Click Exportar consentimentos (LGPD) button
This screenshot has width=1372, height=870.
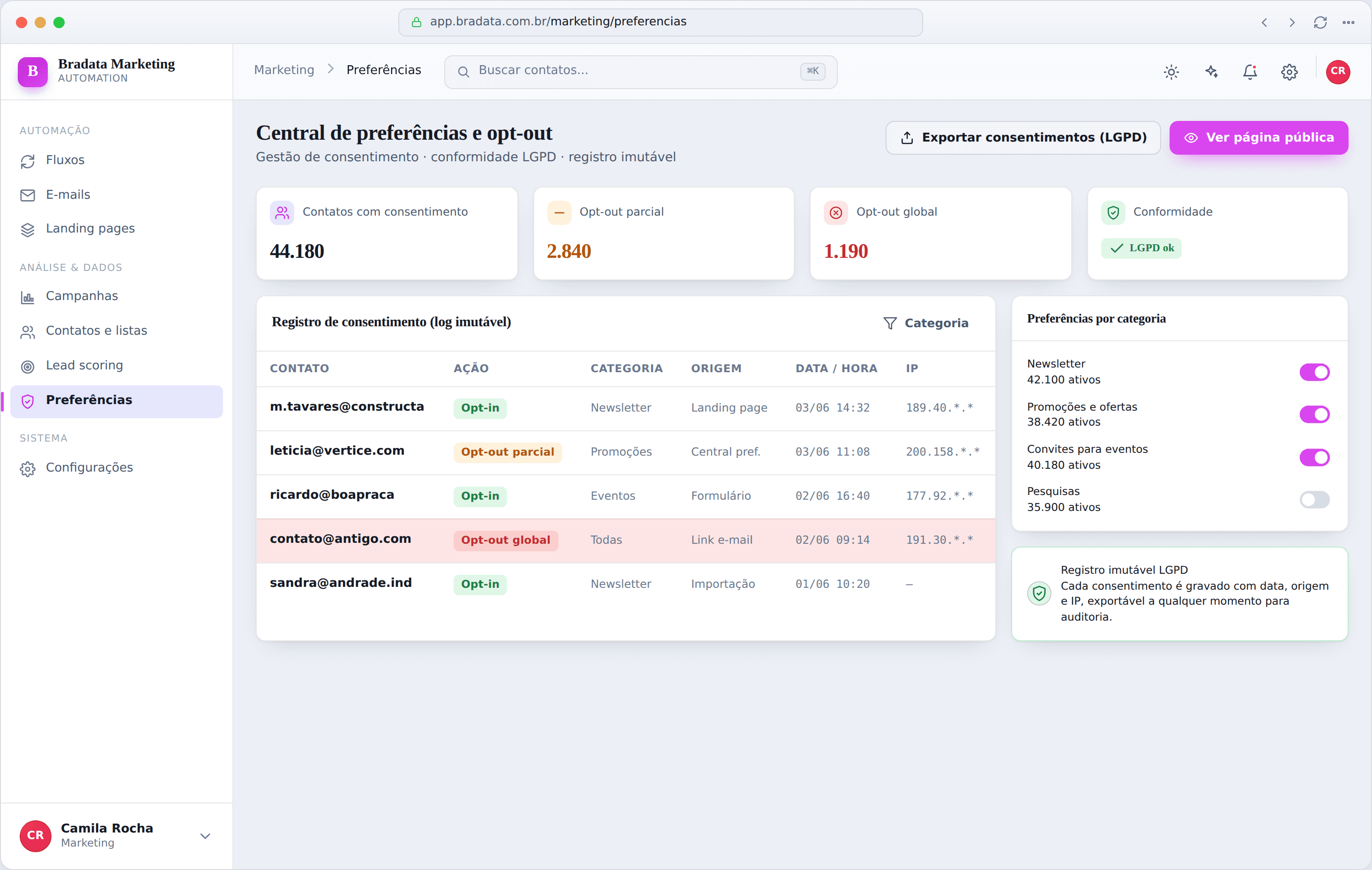pyautogui.click(x=1023, y=137)
